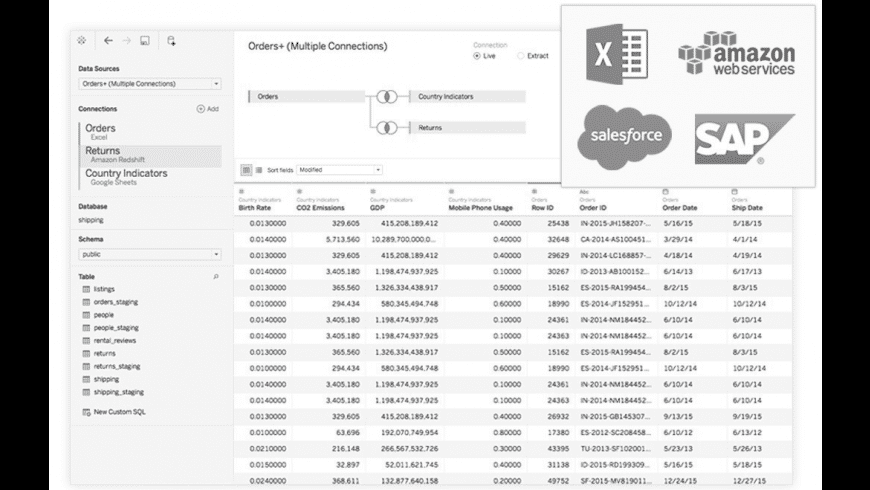The height and width of the screenshot is (490, 870).
Task: Click the Returns join icon
Action: tap(387, 128)
